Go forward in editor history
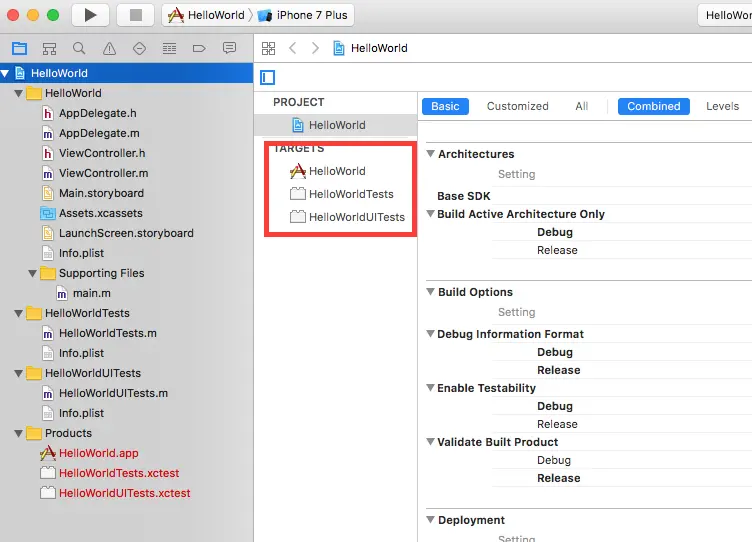Screen dimensions: 752x542 pos(315,48)
